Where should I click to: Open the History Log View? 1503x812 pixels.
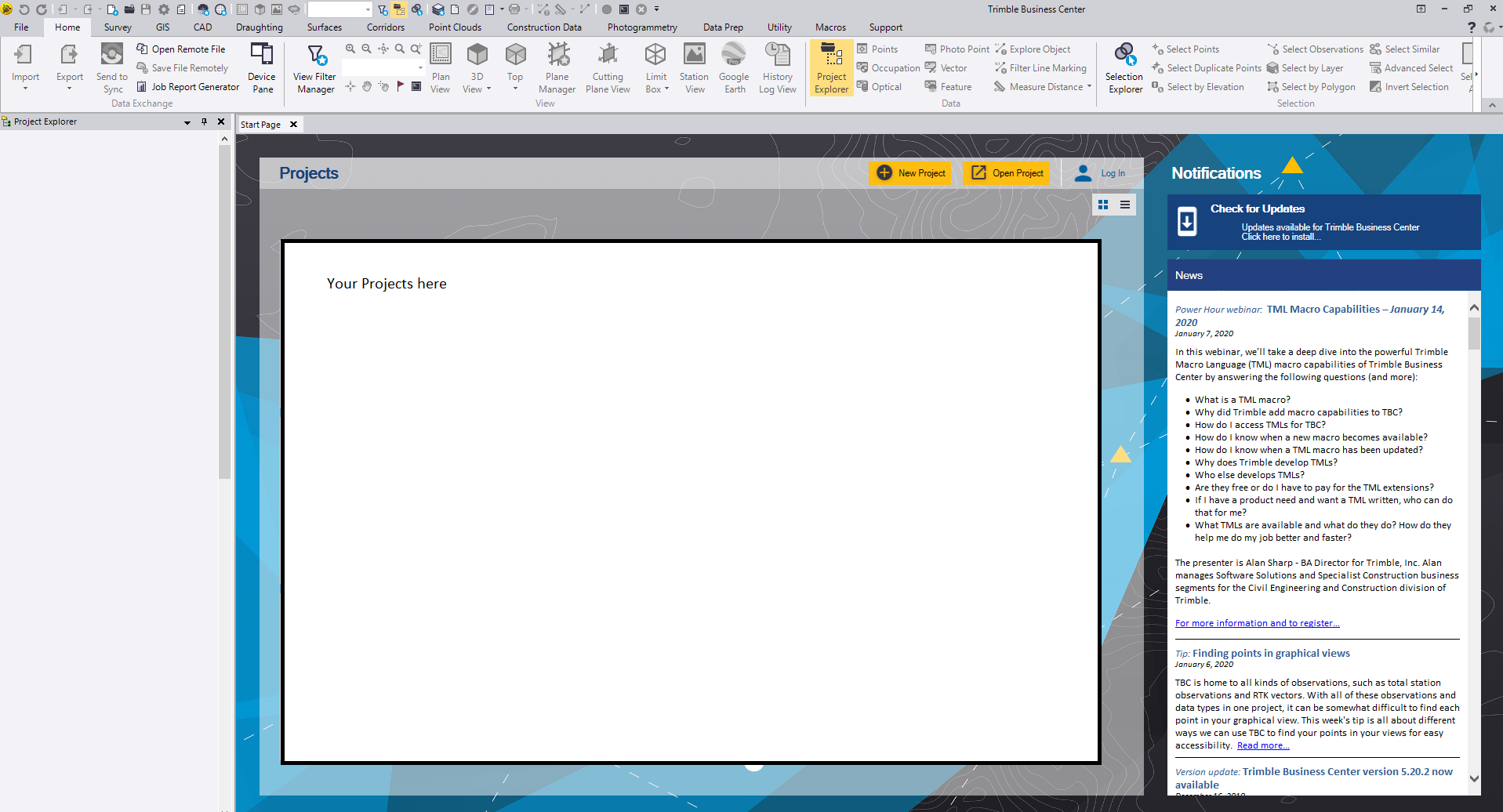[777, 68]
